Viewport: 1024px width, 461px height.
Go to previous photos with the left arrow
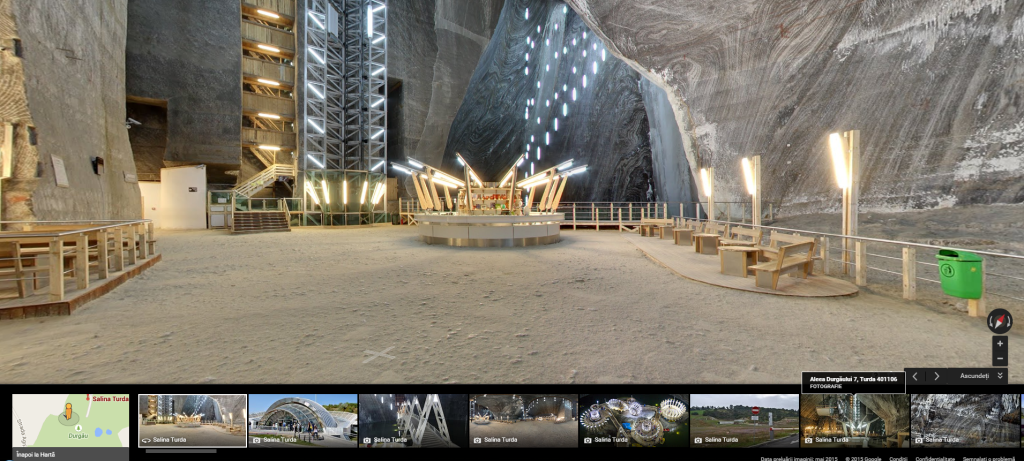(x=915, y=376)
